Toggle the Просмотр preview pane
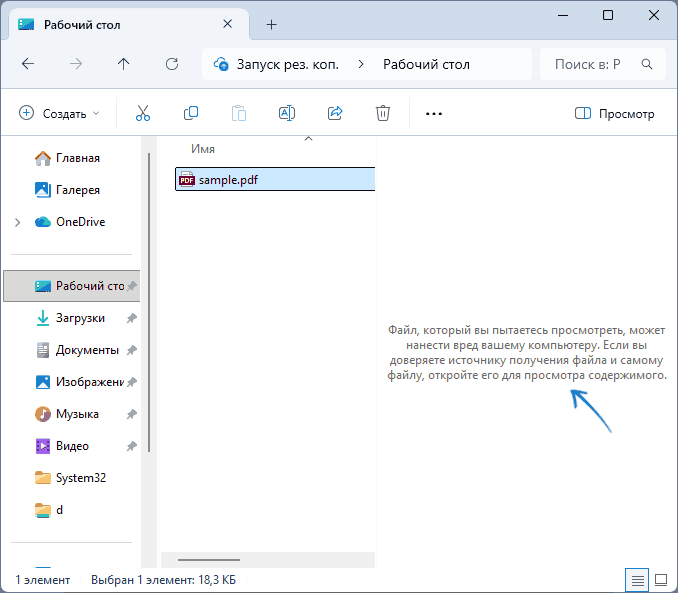This screenshot has height=593, width=678. [615, 114]
